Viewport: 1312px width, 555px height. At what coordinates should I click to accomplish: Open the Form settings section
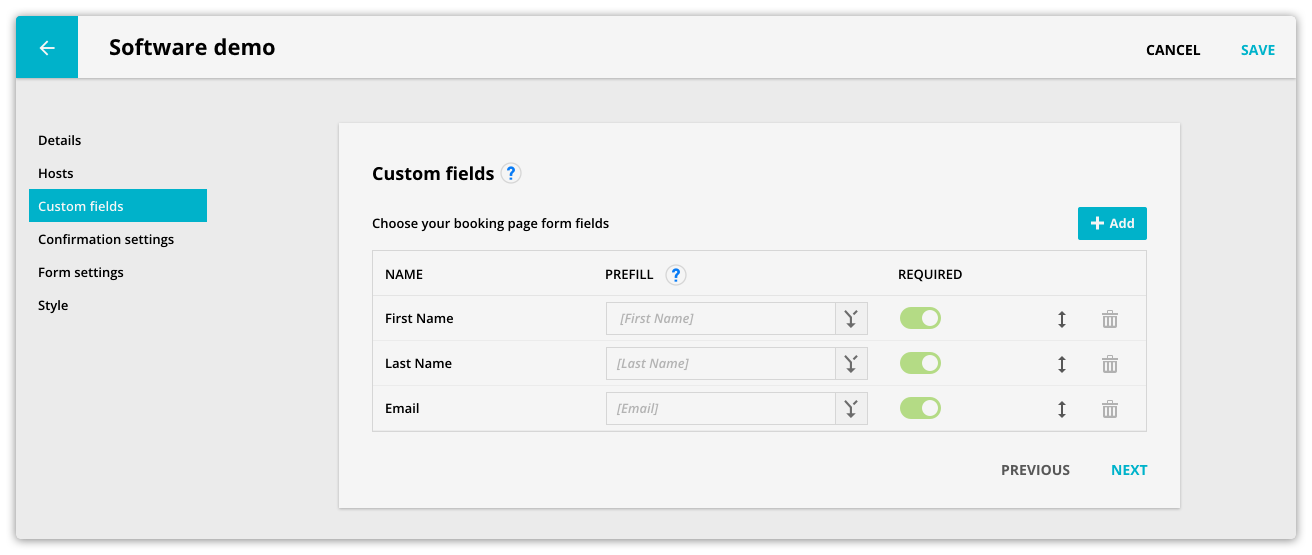(81, 272)
